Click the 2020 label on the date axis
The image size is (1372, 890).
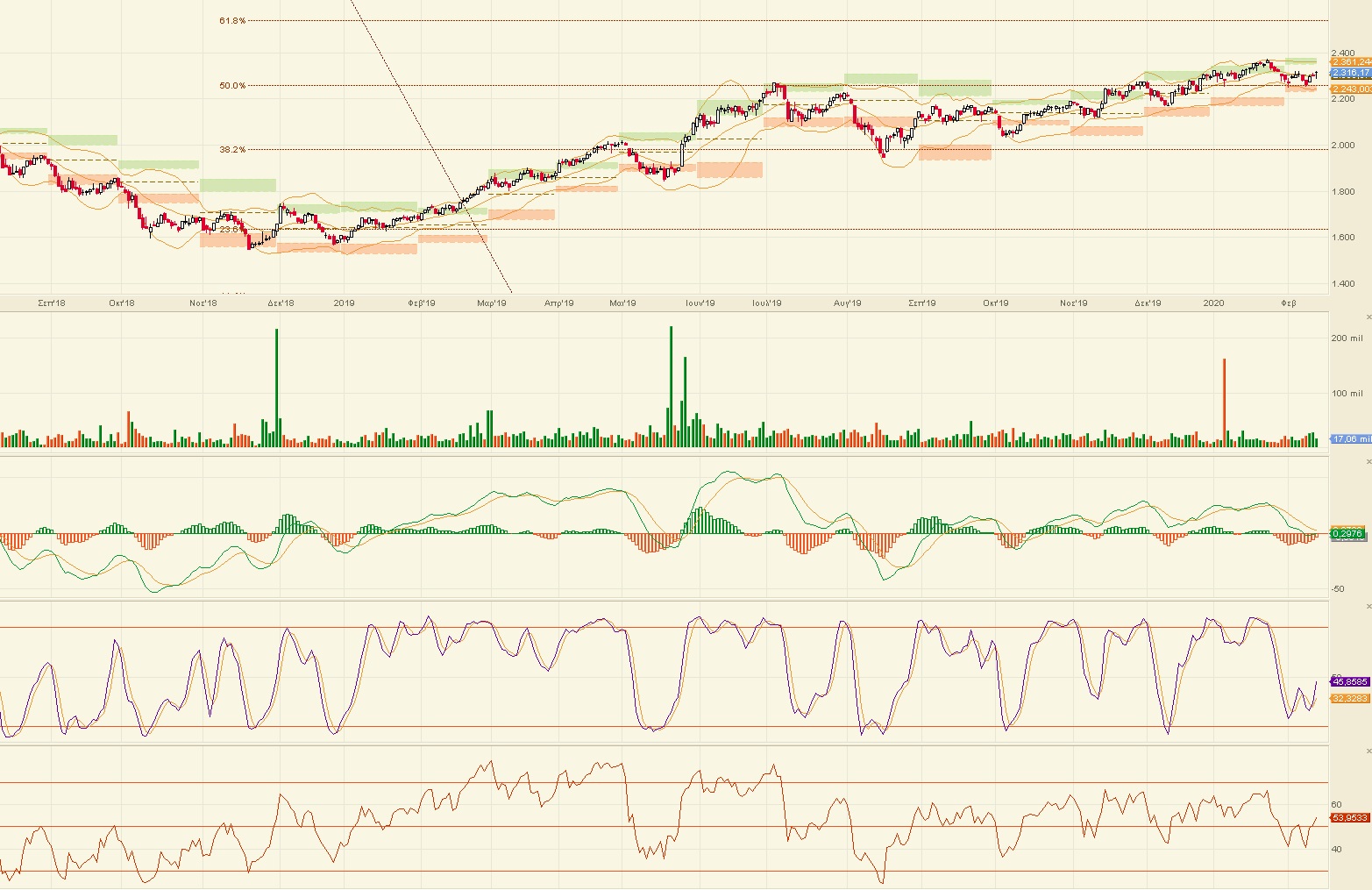(x=1213, y=303)
